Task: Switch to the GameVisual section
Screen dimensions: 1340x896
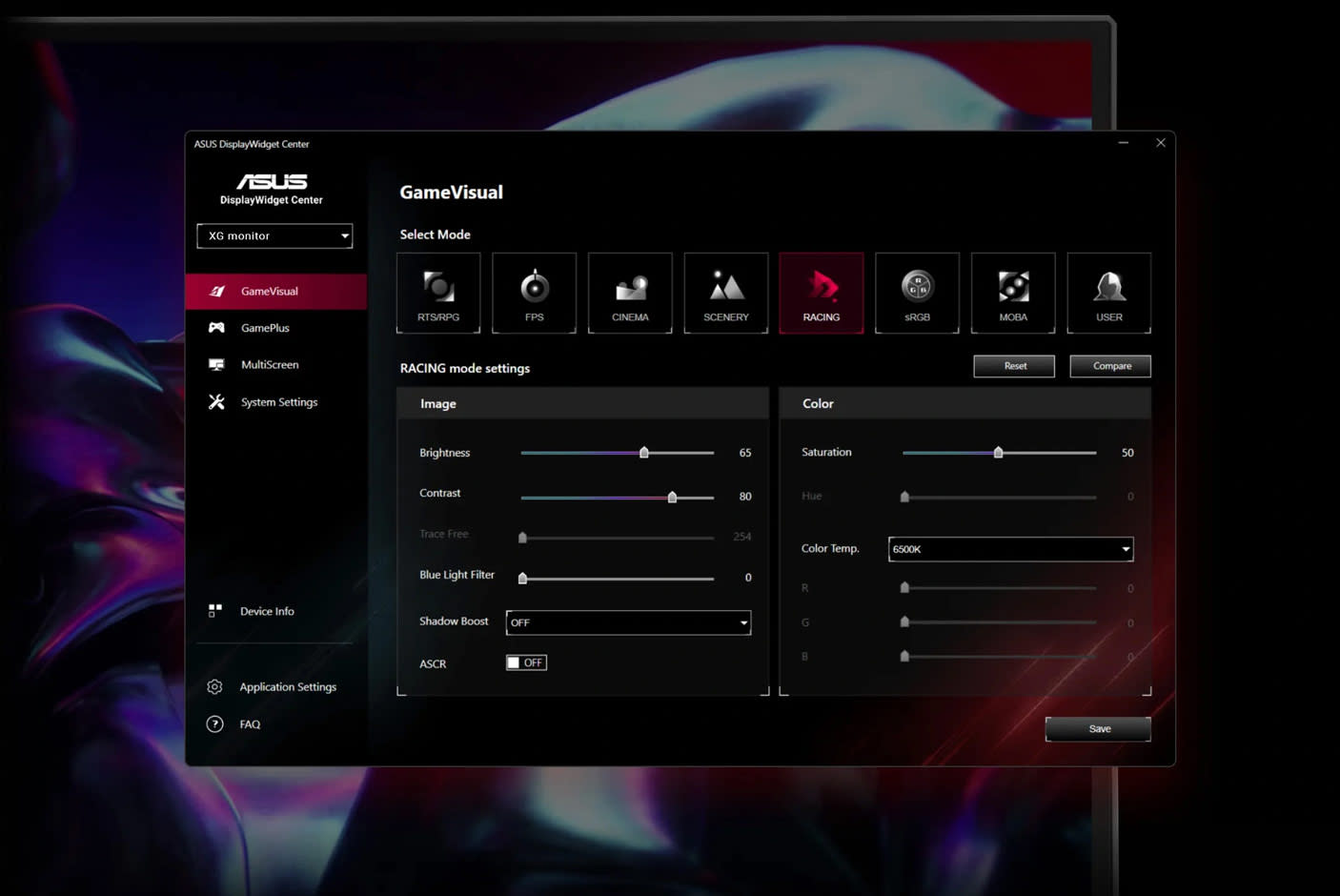Action: (270, 291)
